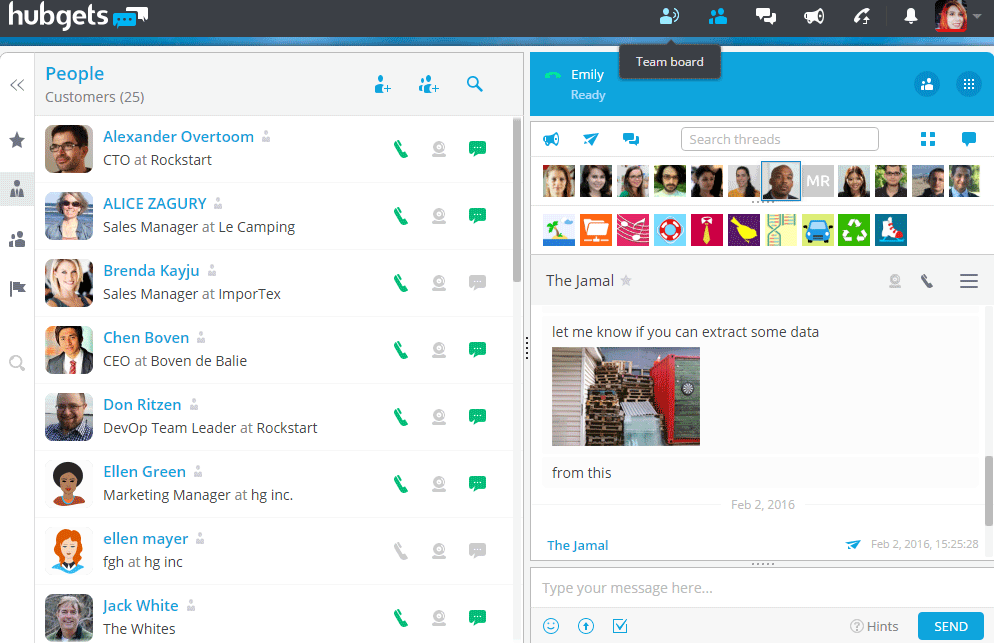This screenshot has width=994, height=643.
Task: Open the notifications bell
Action: (x=910, y=16)
